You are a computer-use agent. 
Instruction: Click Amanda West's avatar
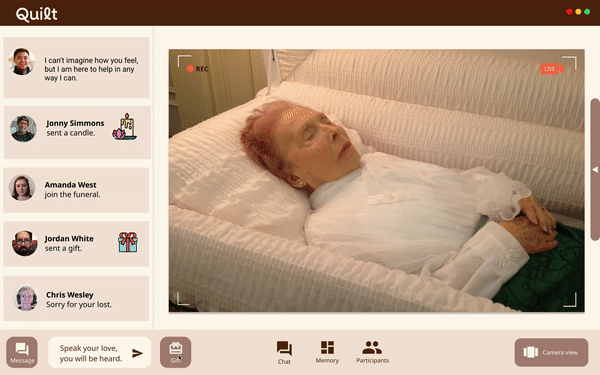[22, 188]
